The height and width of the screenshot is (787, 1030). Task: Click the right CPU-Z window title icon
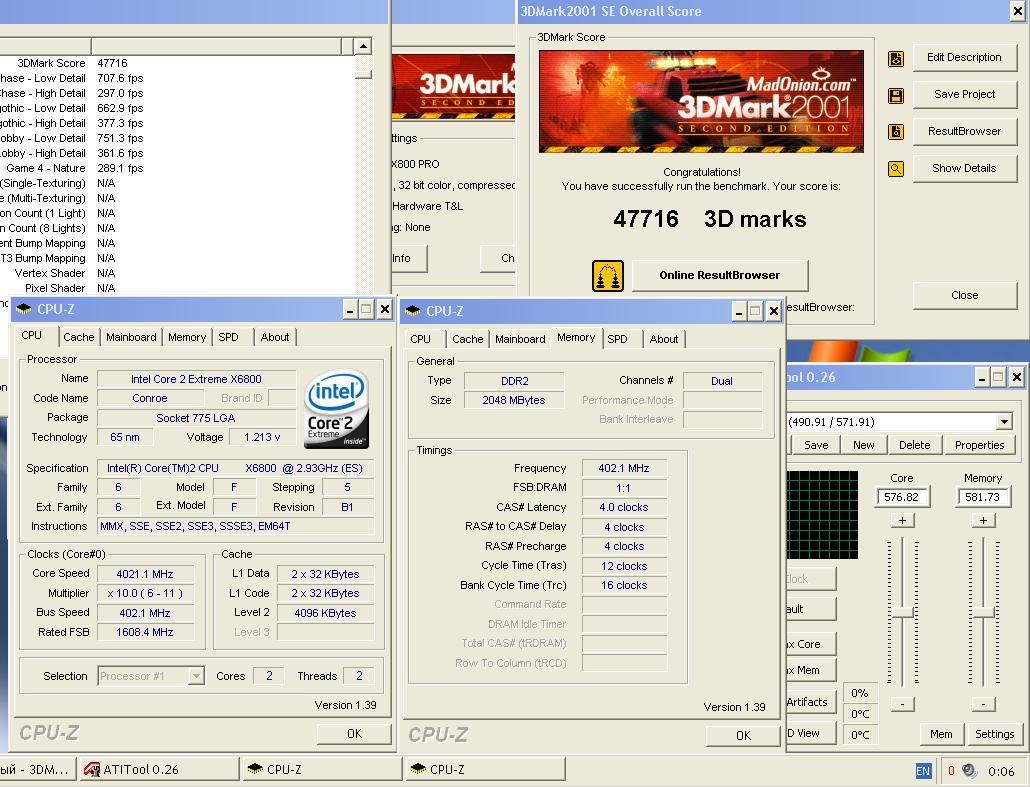click(x=413, y=311)
